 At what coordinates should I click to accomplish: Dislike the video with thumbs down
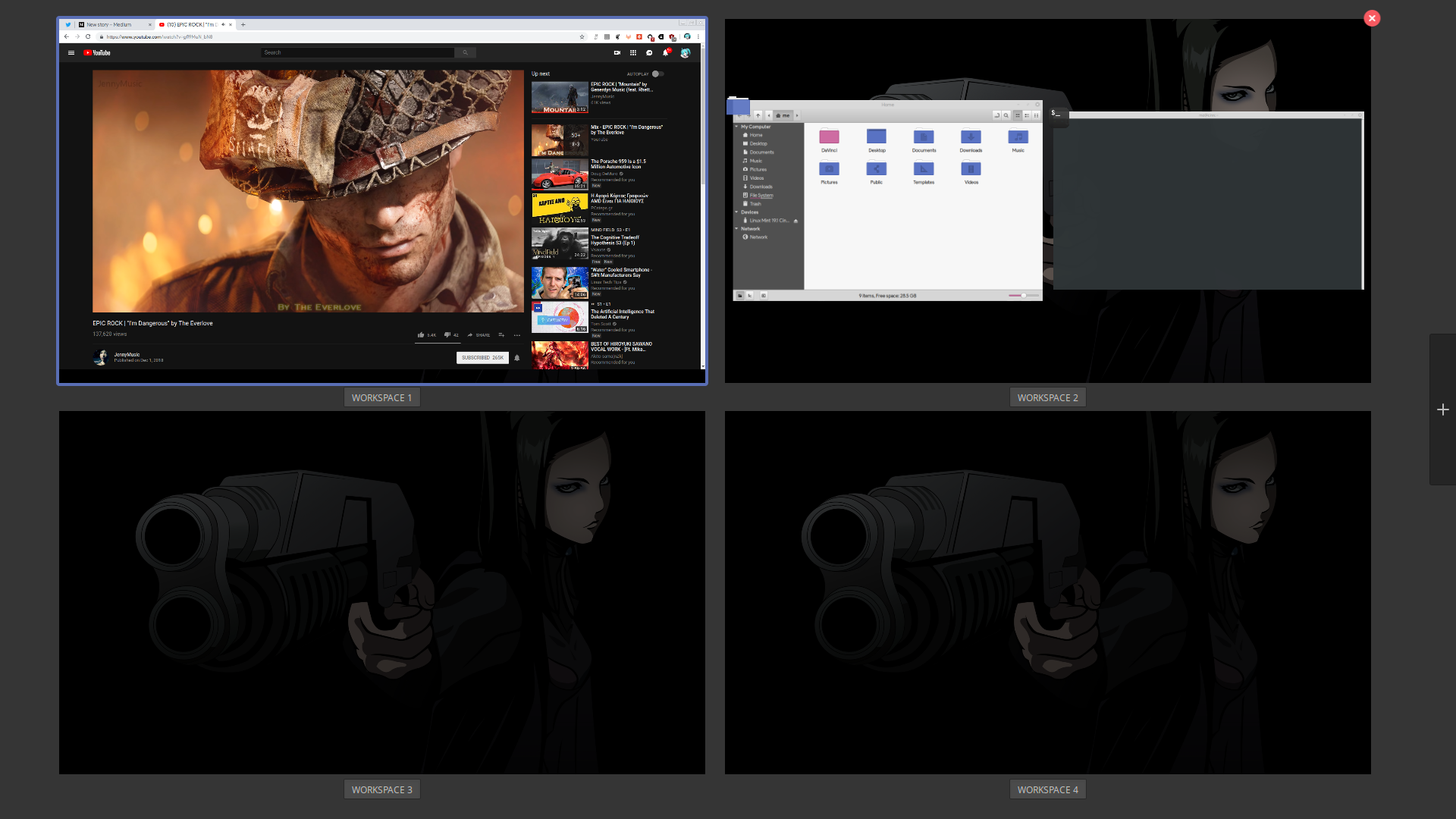[451, 334]
